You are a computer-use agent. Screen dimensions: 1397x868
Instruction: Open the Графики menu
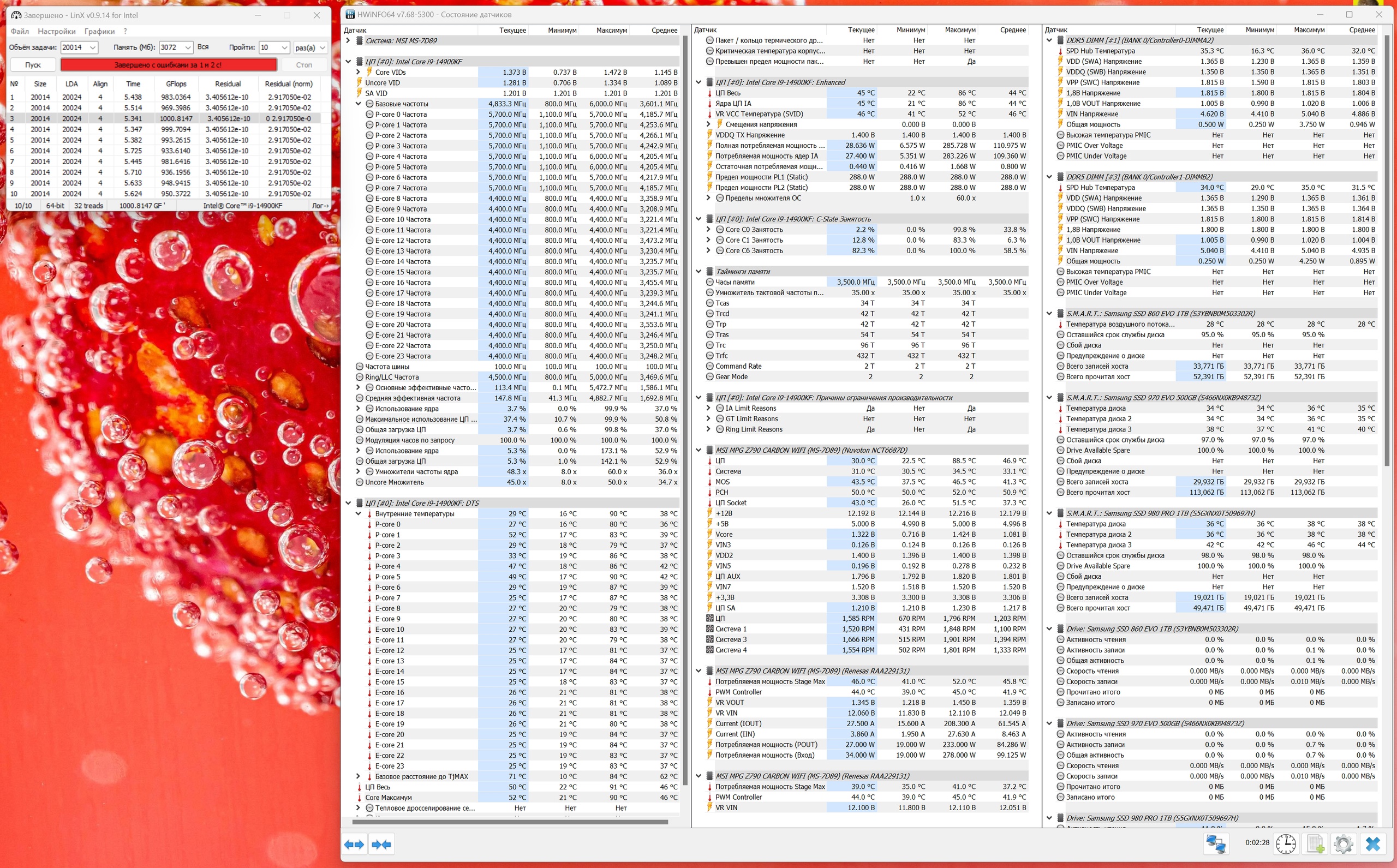tap(99, 31)
